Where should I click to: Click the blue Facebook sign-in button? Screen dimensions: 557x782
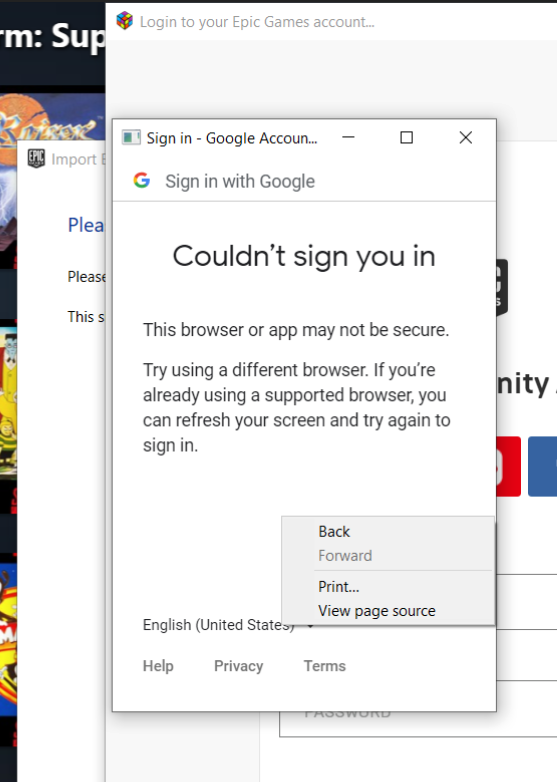pyautogui.click(x=543, y=466)
